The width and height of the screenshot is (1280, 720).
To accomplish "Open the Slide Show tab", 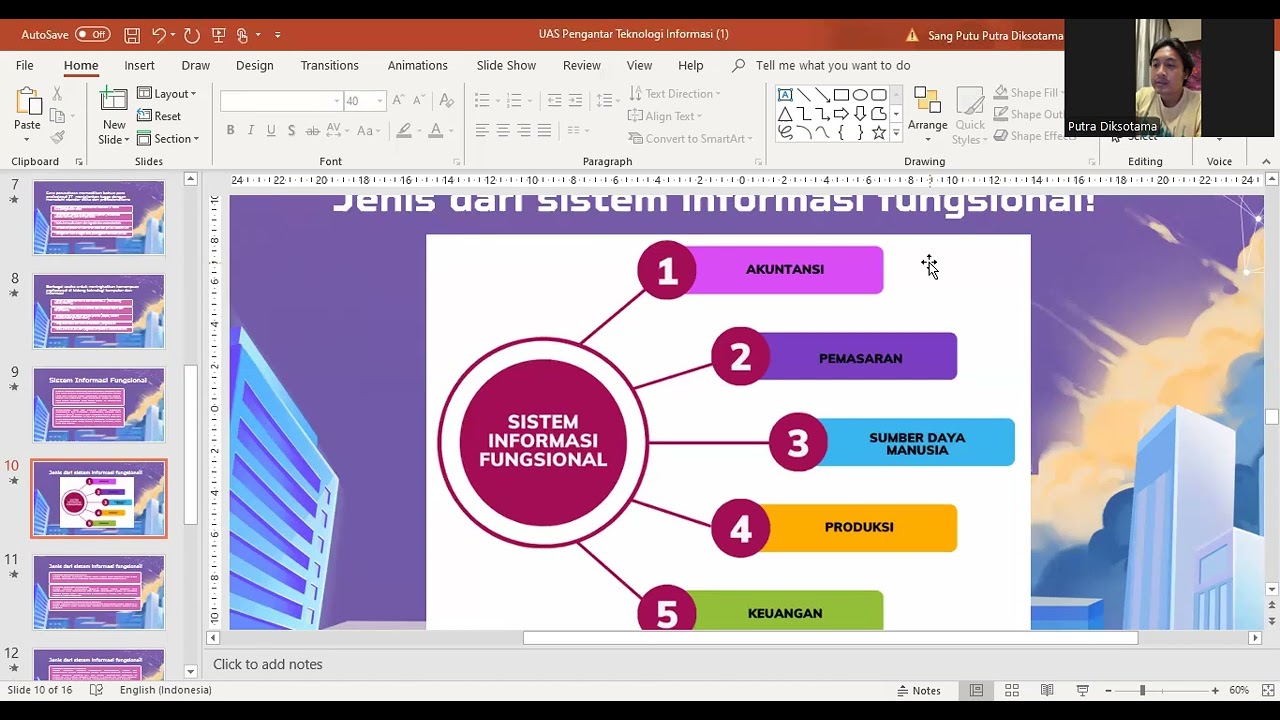I will point(506,65).
